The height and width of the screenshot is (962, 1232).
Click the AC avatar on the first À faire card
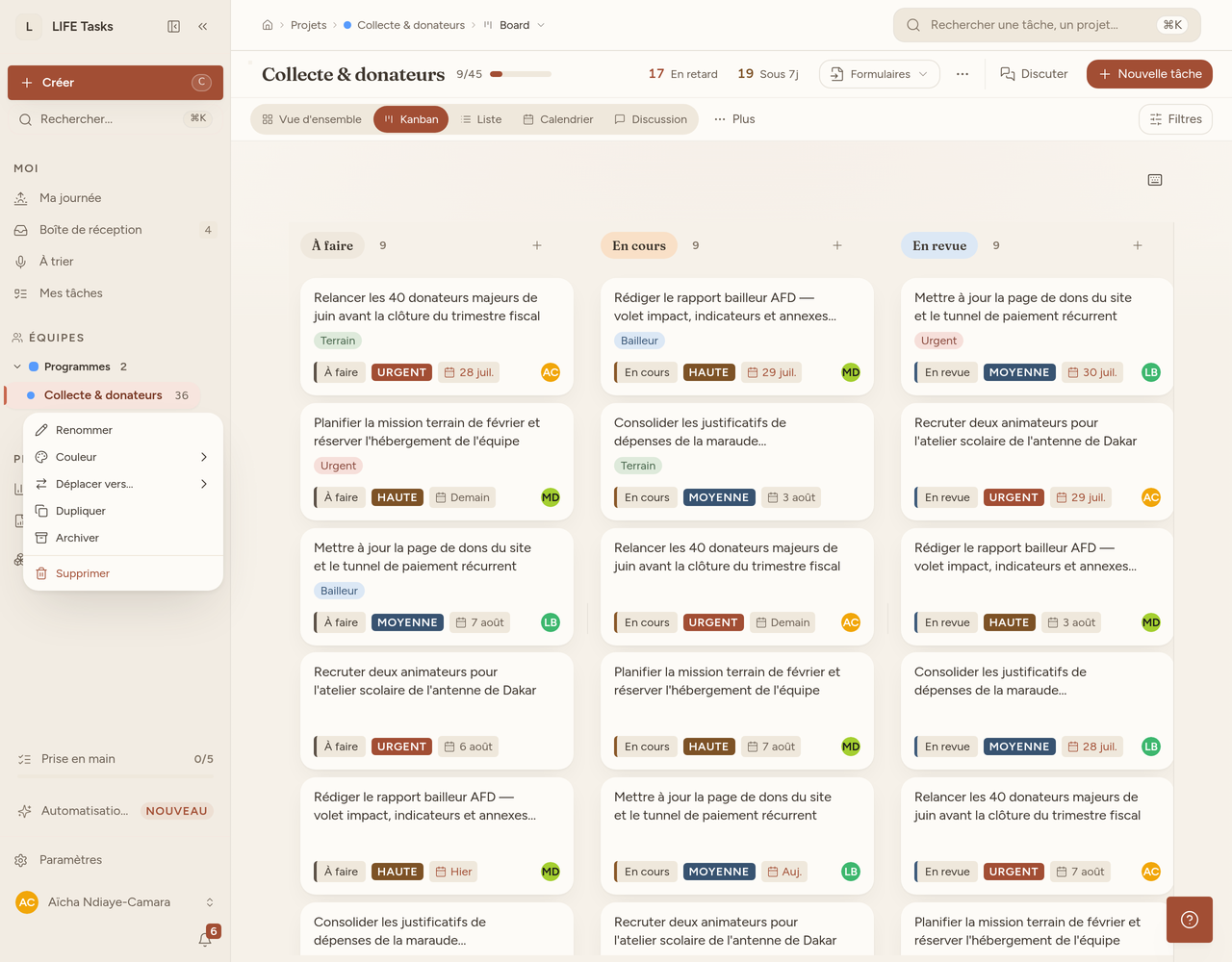coord(551,372)
